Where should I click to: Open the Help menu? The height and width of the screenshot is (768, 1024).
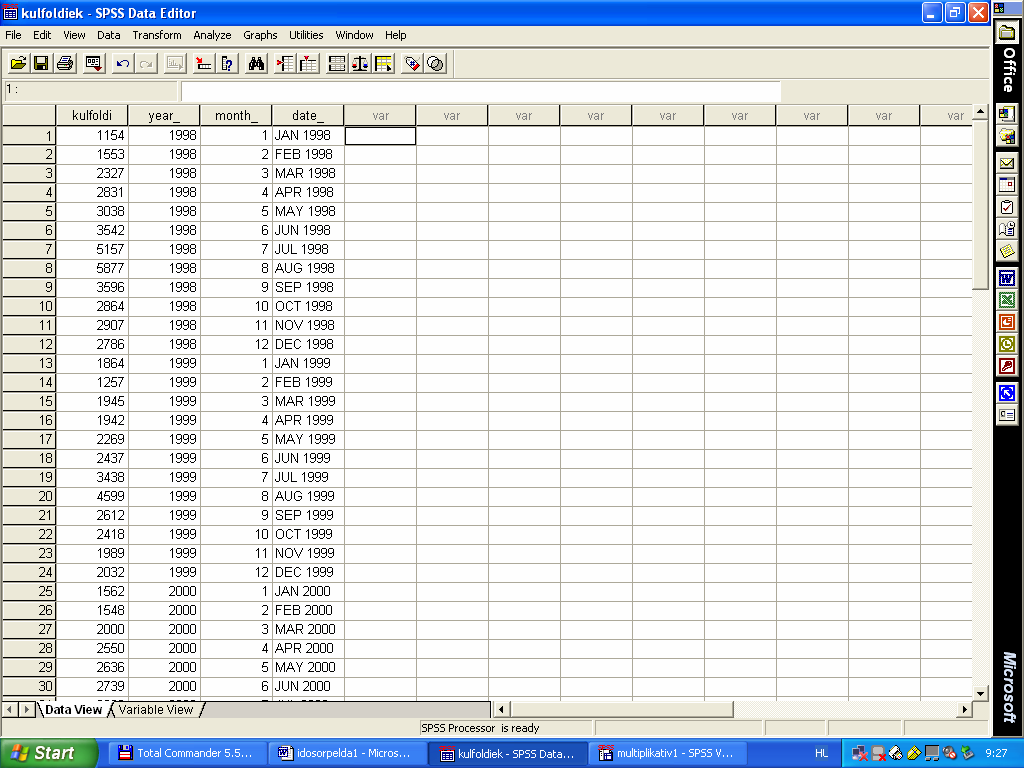point(395,35)
